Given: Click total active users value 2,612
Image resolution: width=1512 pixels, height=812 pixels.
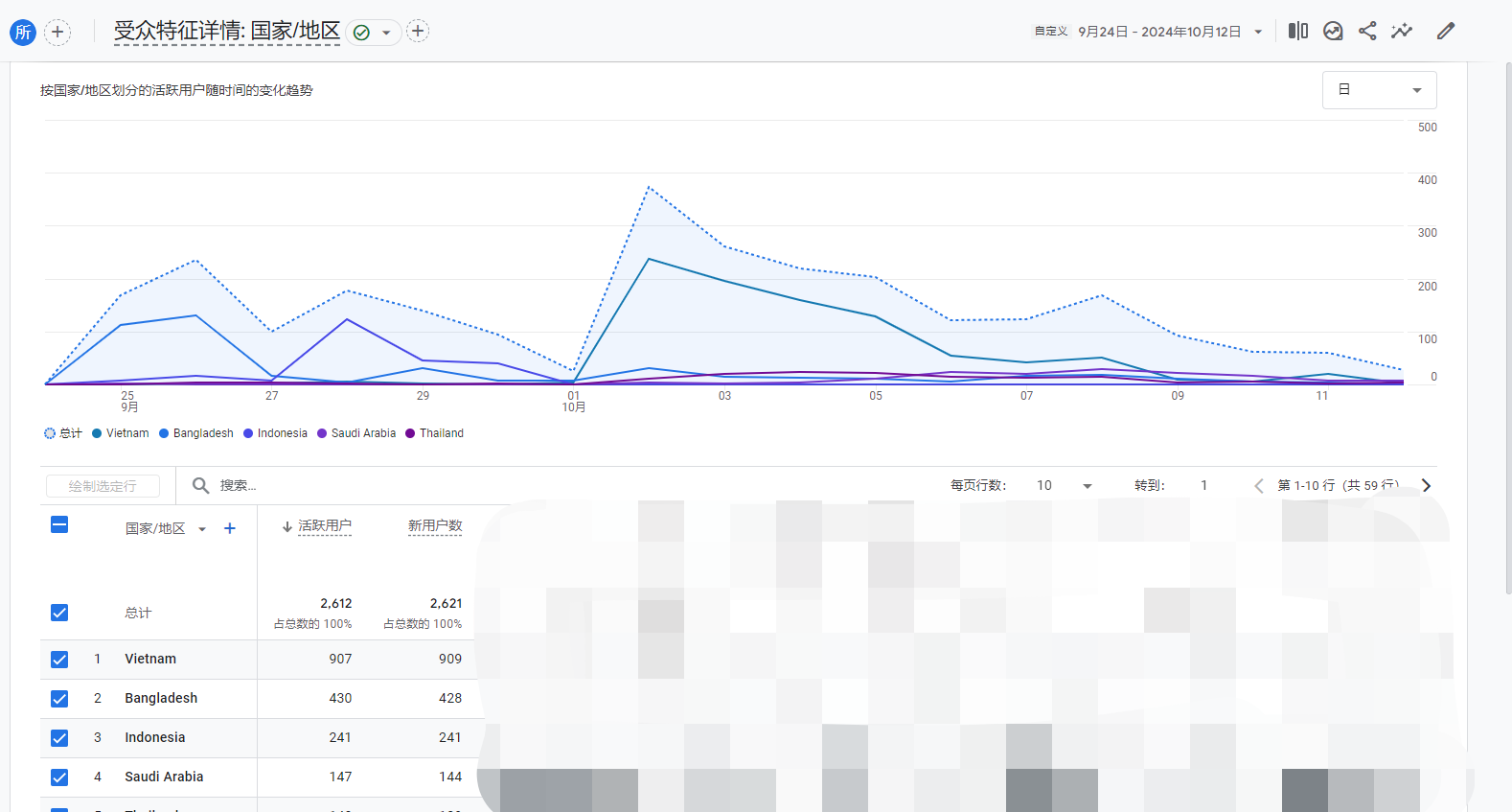Looking at the screenshot, I should [x=335, y=603].
